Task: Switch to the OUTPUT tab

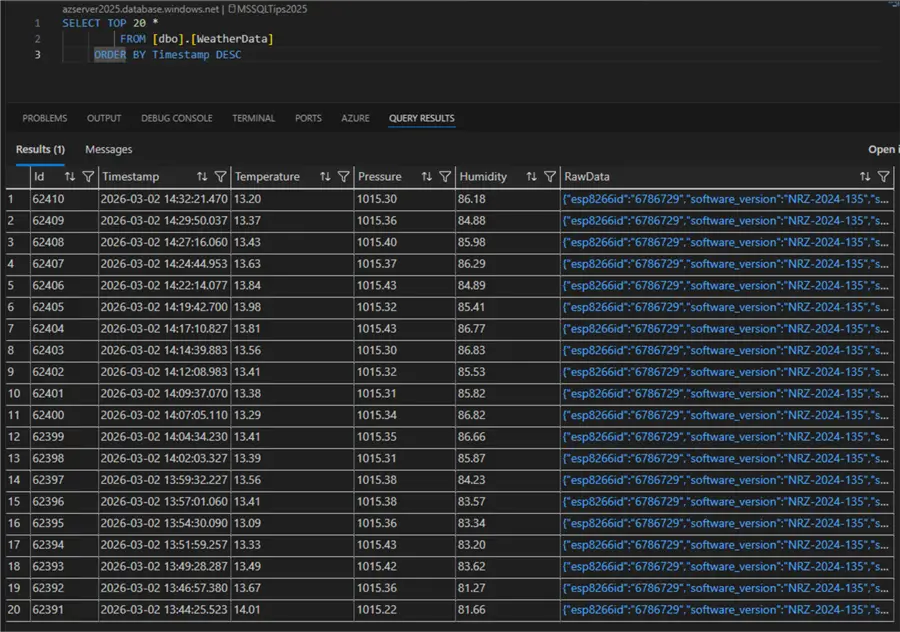Action: (104, 118)
